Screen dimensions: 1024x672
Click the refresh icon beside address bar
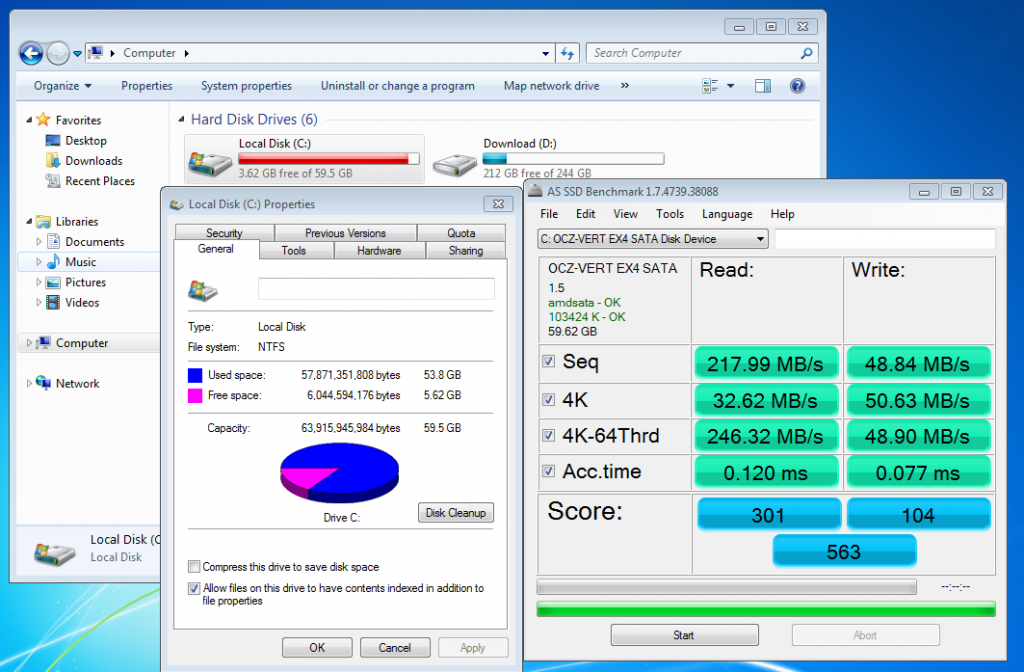[x=567, y=53]
